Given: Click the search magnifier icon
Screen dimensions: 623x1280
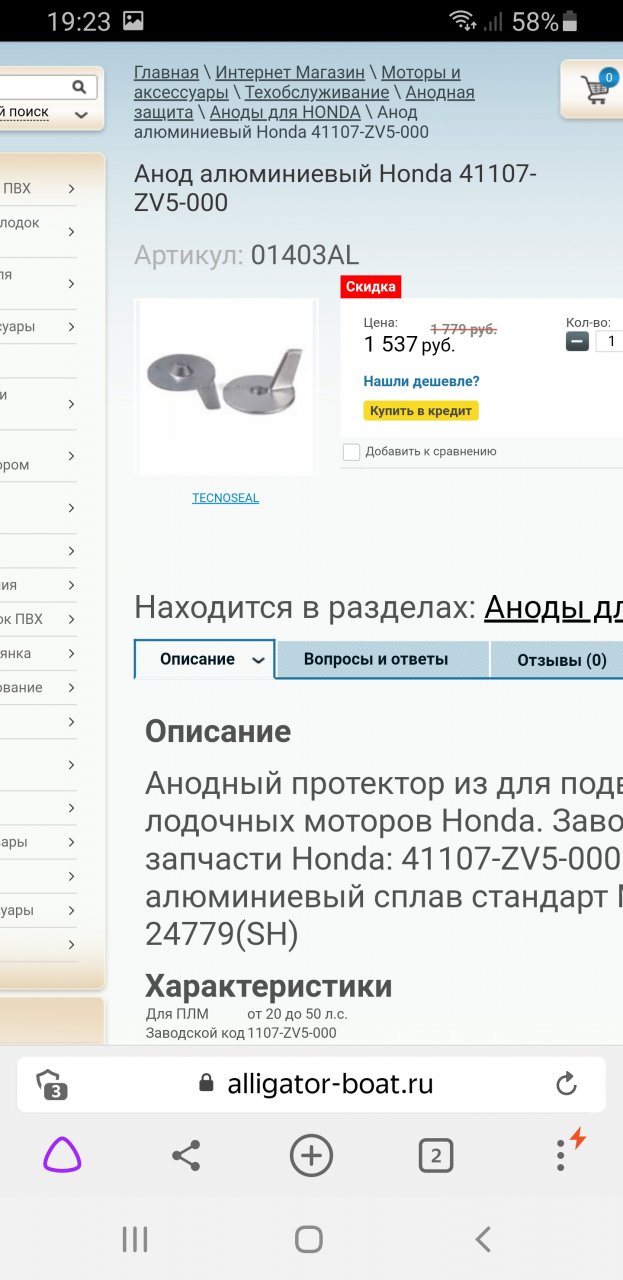Looking at the screenshot, I should [x=80, y=87].
